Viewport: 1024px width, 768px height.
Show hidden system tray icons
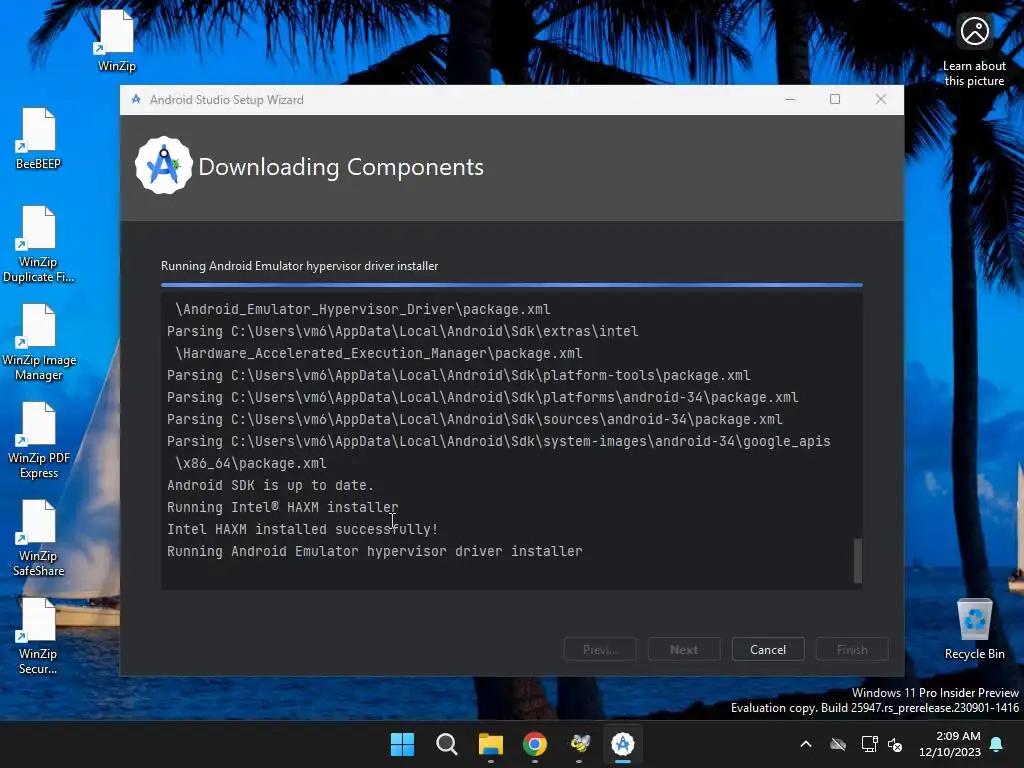(806, 744)
